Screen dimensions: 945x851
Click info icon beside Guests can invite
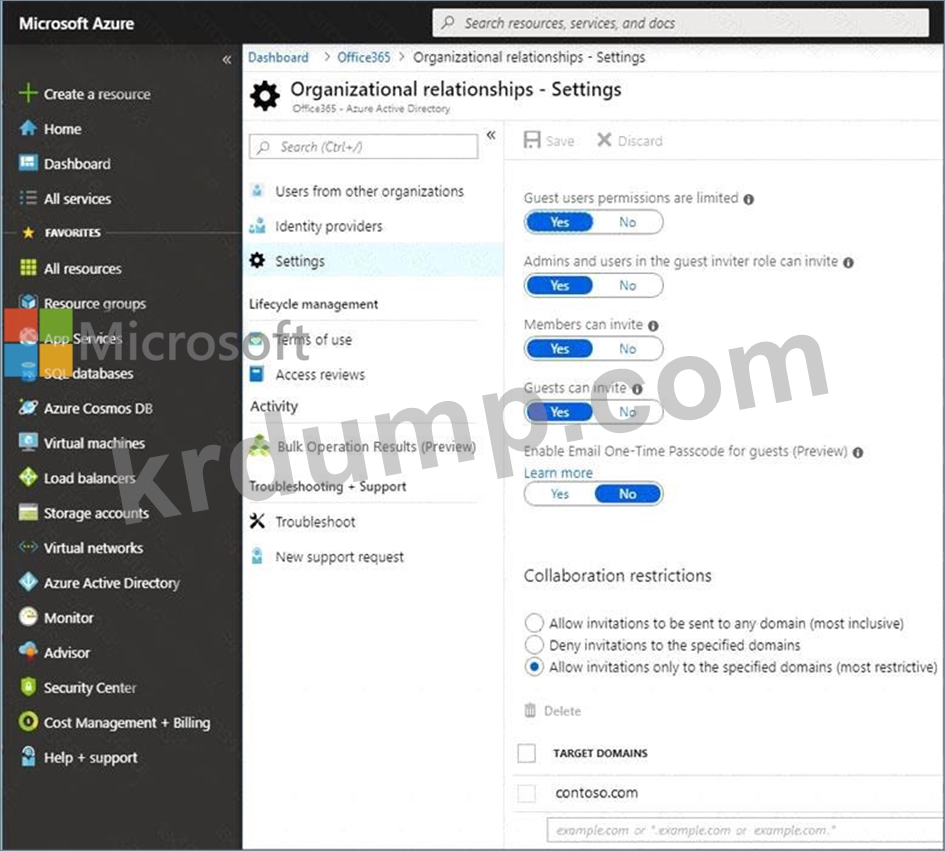tap(637, 388)
